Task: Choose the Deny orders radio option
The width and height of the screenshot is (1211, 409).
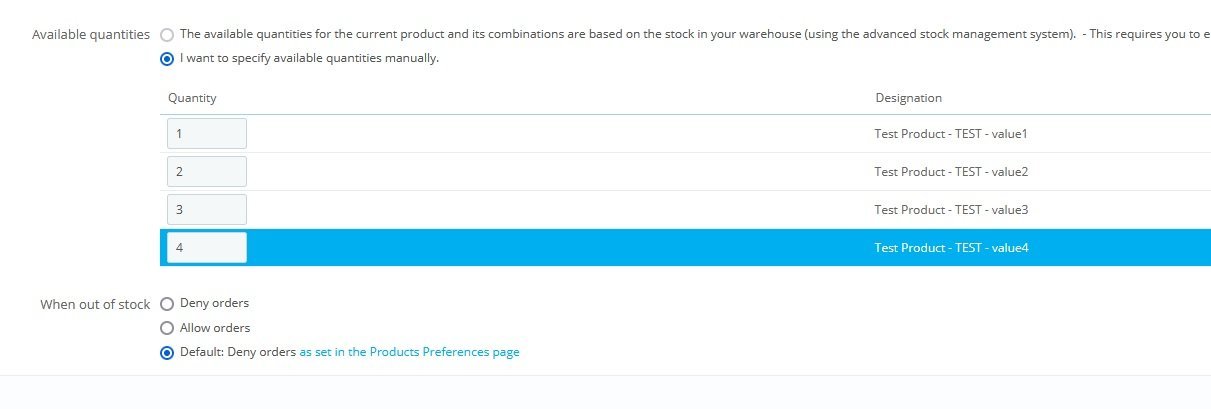Action: pos(167,304)
